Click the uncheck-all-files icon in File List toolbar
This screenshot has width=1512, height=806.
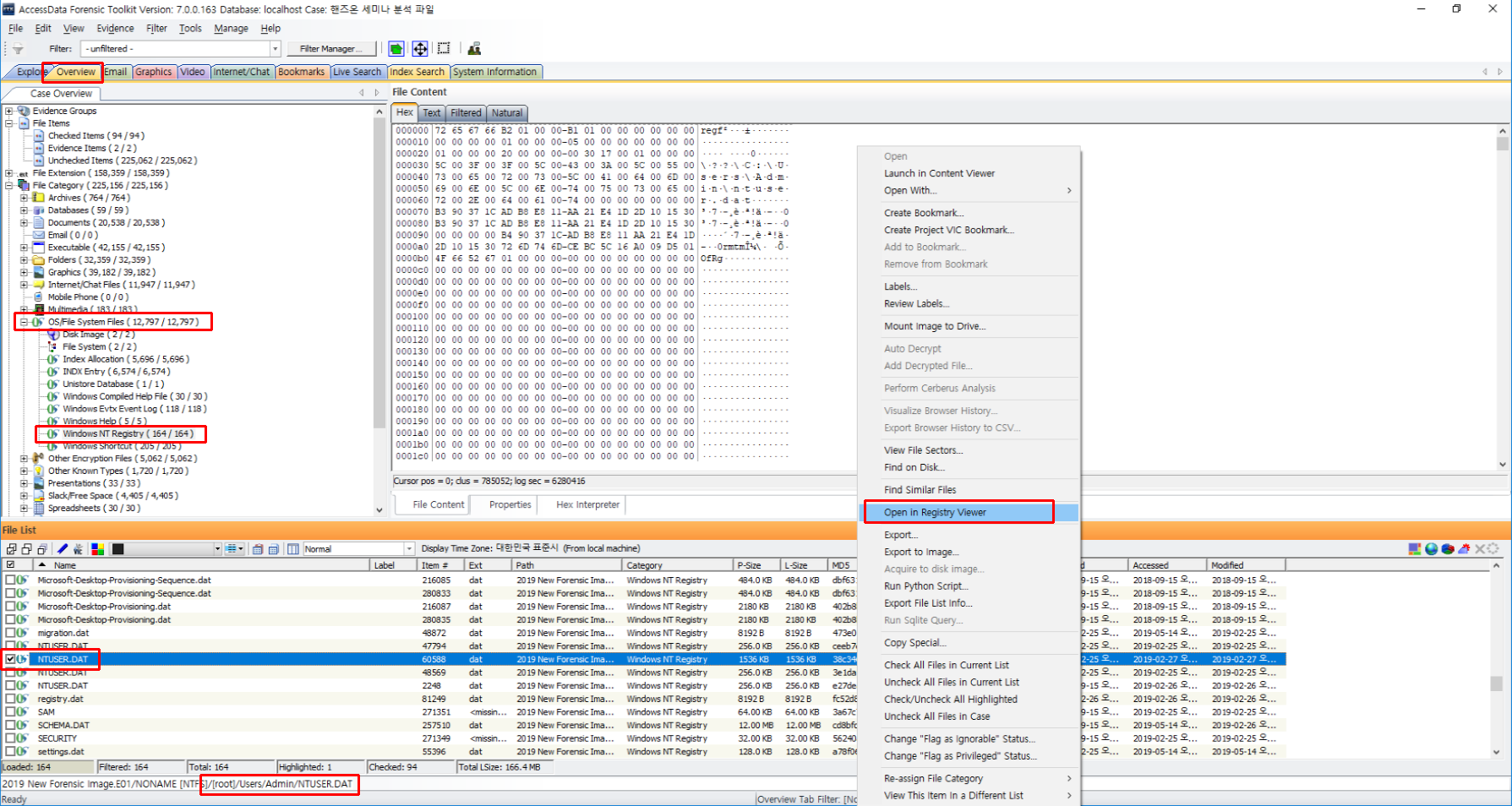click(27, 549)
